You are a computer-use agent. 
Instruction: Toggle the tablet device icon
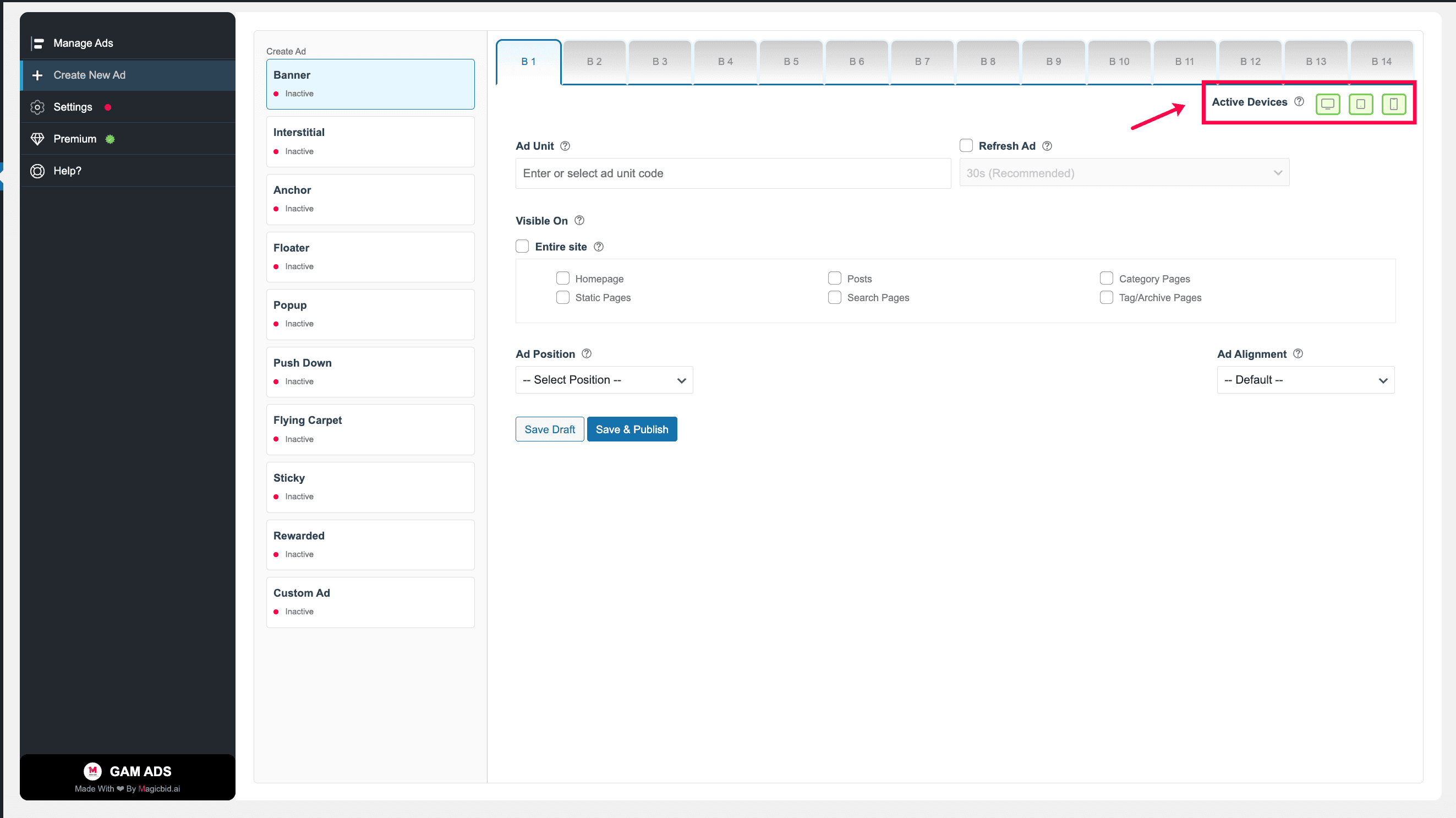tap(1360, 103)
